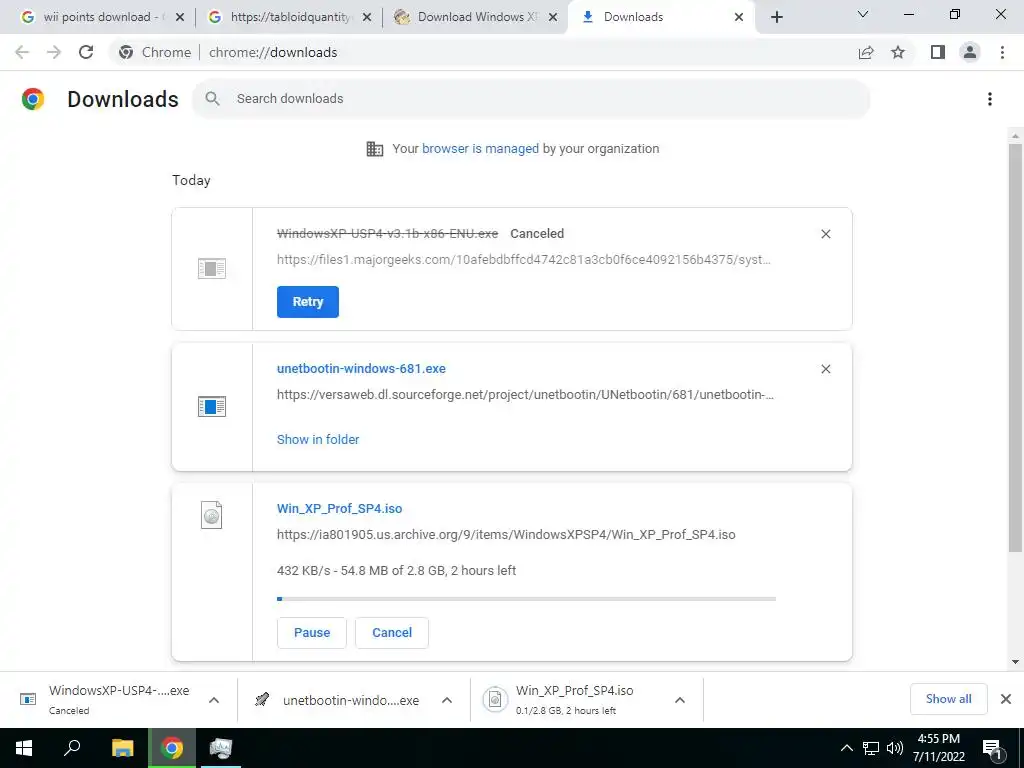
Task: Open the unetbootin-windows-681.exe file link
Action: click(361, 368)
